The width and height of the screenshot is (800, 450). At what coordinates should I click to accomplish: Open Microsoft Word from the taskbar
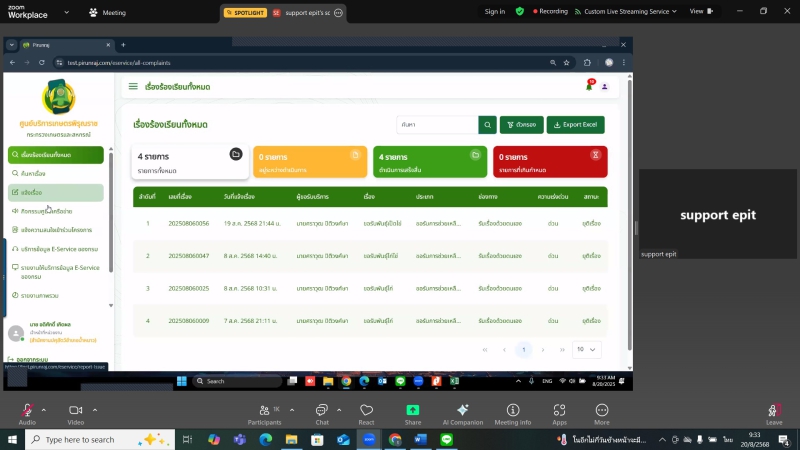pos(420,439)
